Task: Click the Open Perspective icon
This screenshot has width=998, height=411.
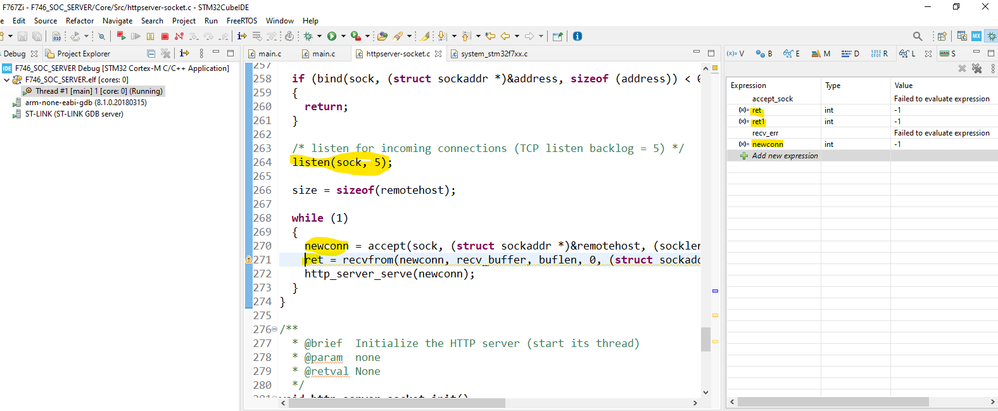Action: (x=942, y=36)
